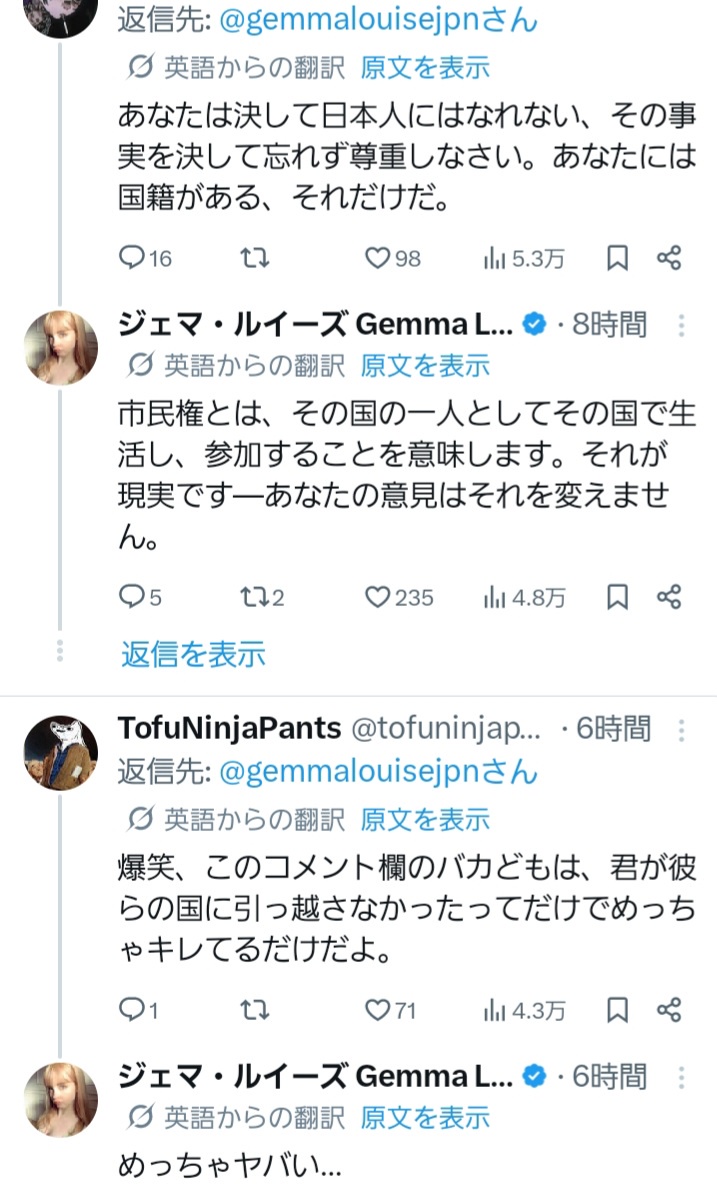Show original text of the top reply
The image size is (717, 1195).
point(425,68)
